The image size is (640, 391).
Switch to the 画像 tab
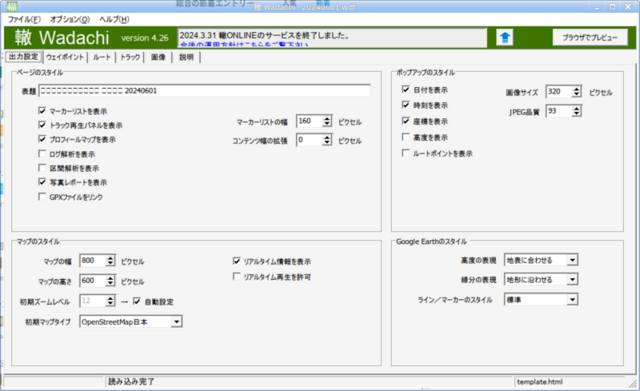click(x=158, y=57)
